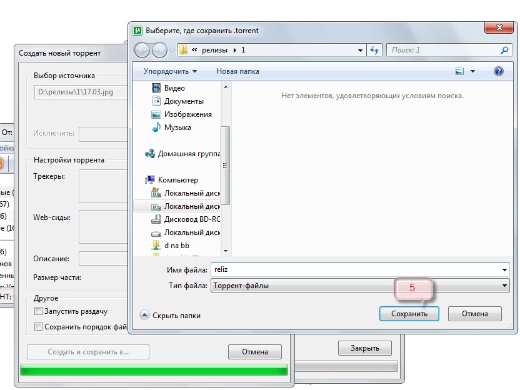
Task: Click the Новая папка button
Action: 238,71
